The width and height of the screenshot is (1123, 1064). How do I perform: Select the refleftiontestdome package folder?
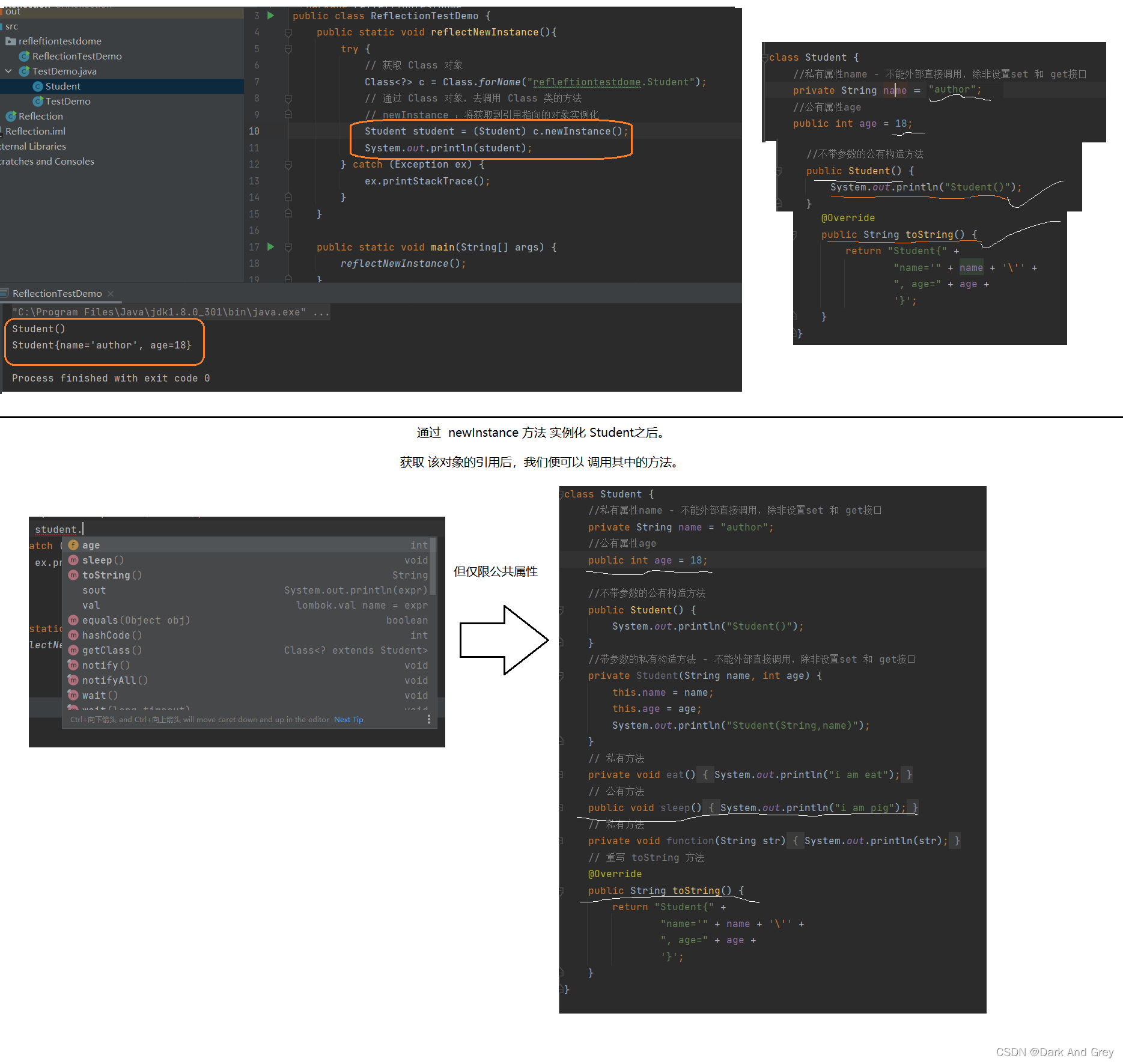tap(59, 41)
